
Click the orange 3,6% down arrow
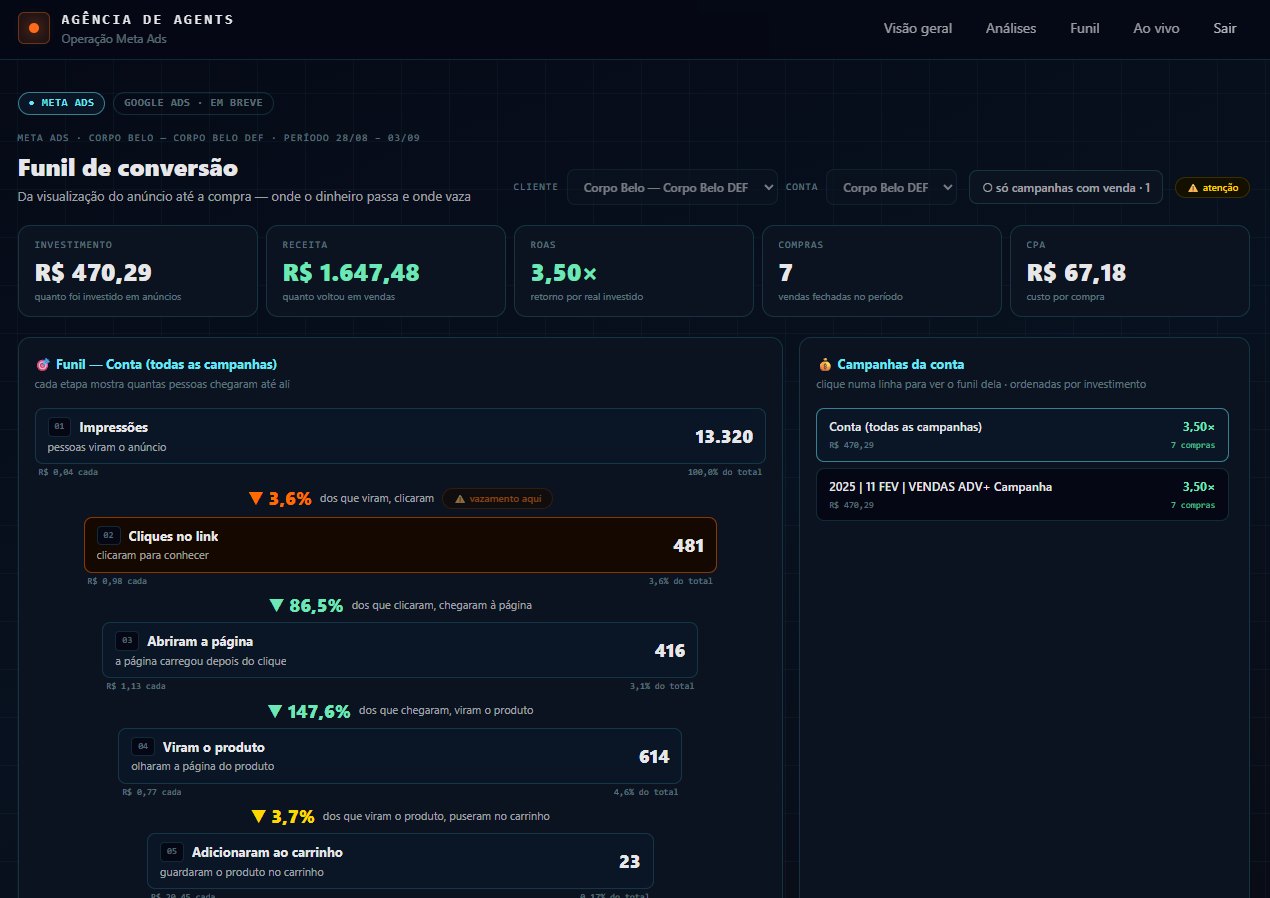click(256, 498)
